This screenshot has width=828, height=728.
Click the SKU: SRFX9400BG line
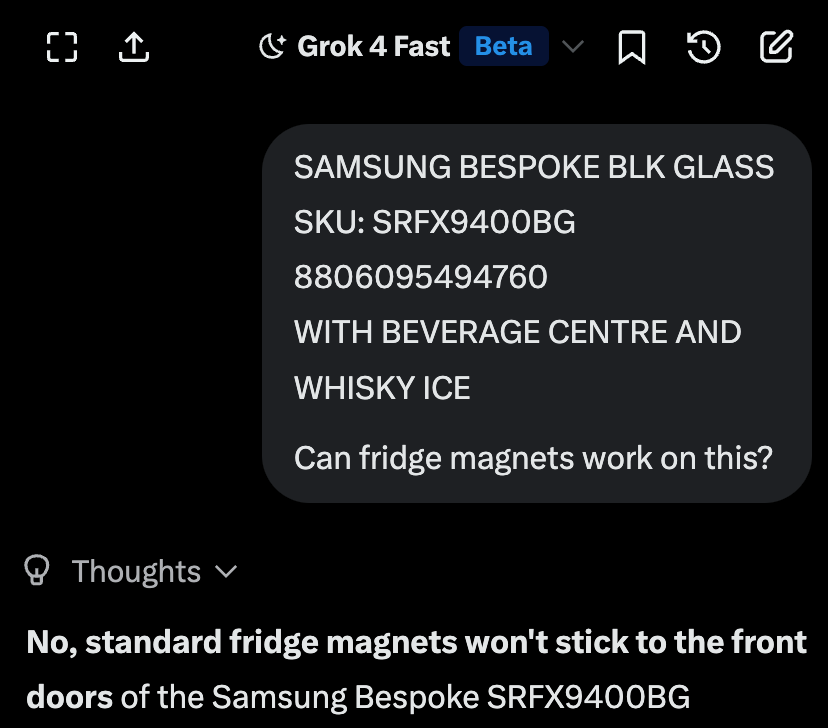tap(434, 222)
